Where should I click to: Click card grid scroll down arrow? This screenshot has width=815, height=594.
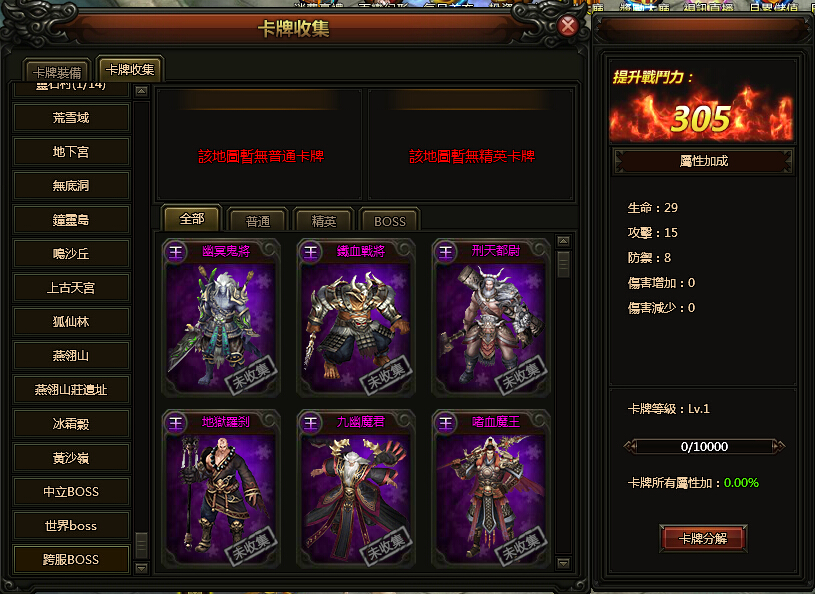[x=563, y=563]
